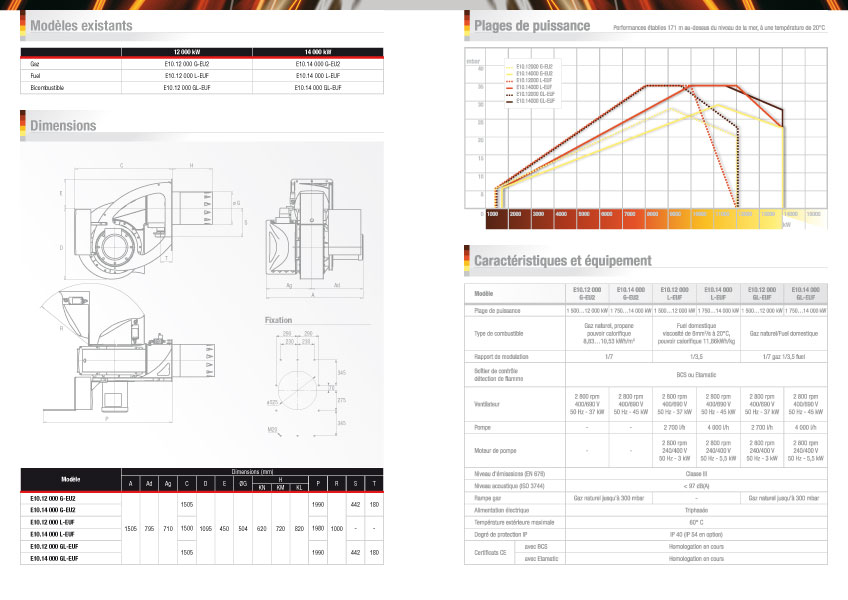Click the "Niveau acoustique (ISO 3744)" row label
This screenshot has width=848, height=600.
pos(509,486)
